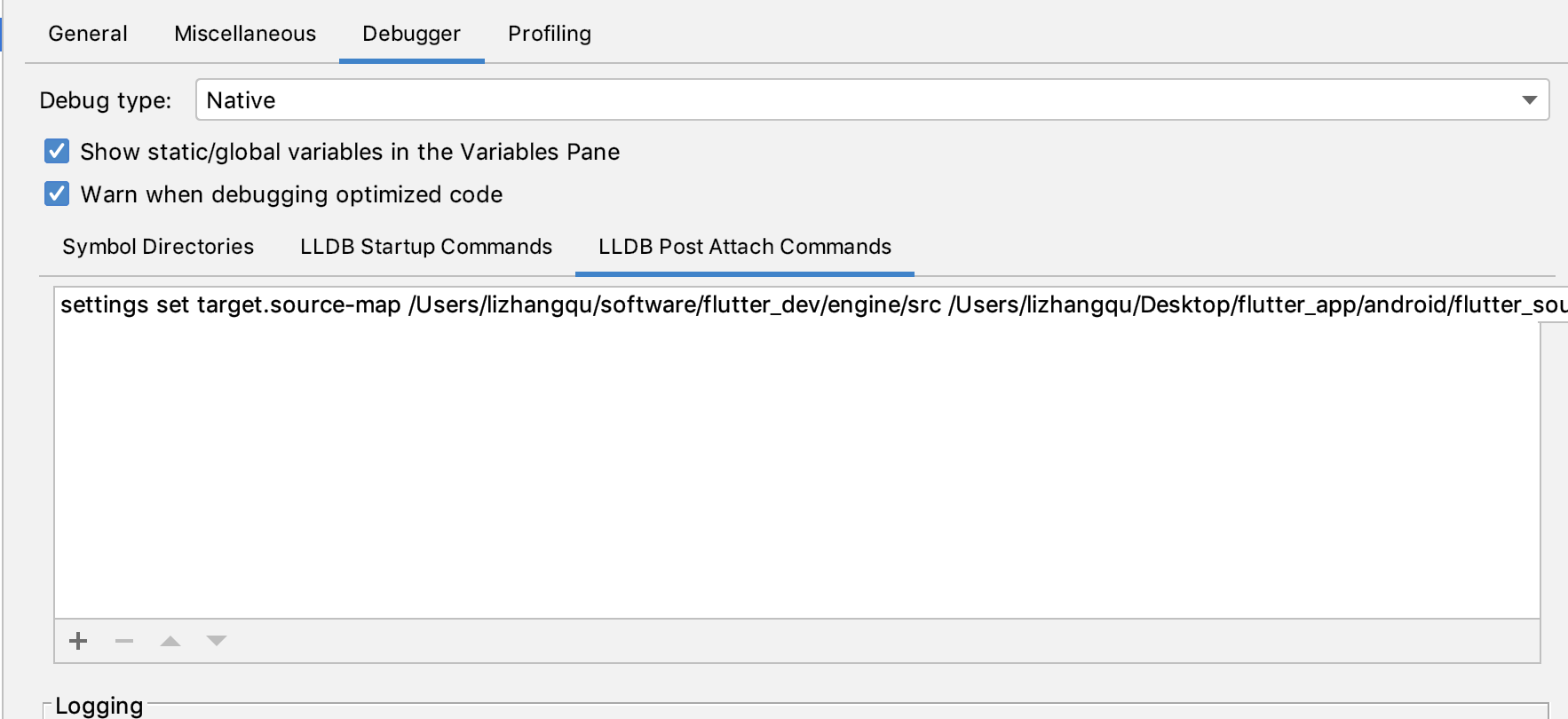1568x719 pixels.
Task: Move command up with up arrow icon
Action: [170, 641]
